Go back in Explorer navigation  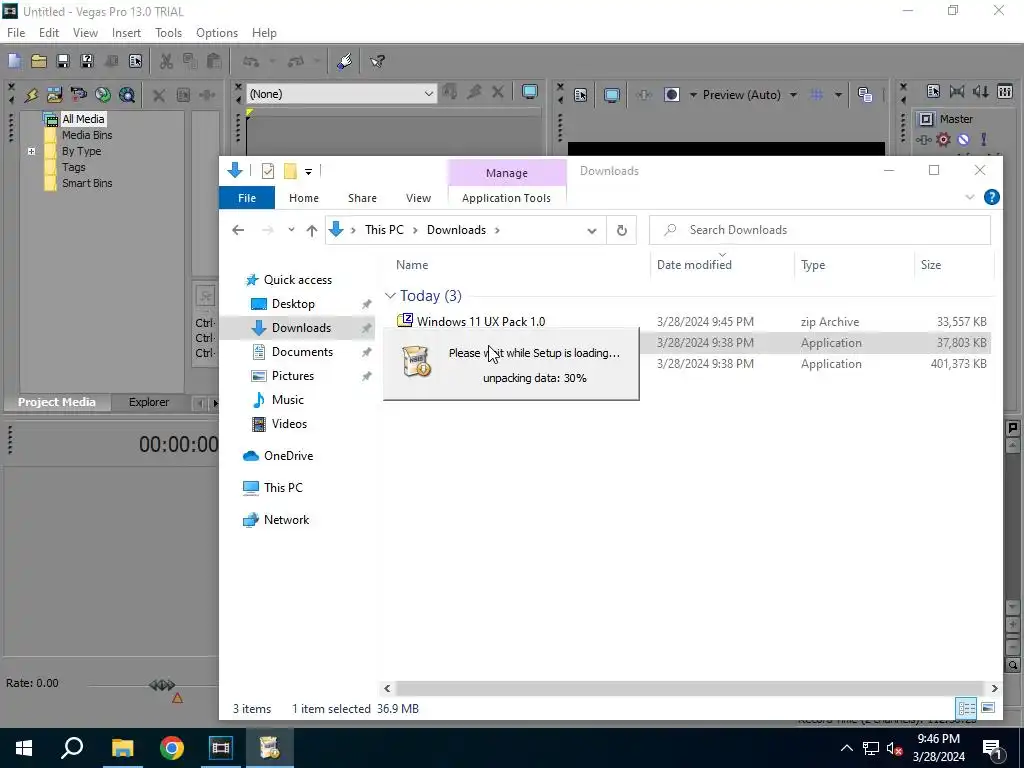click(238, 231)
